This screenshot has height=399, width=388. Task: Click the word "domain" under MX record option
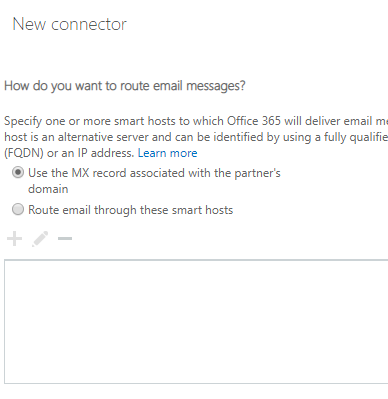48,189
